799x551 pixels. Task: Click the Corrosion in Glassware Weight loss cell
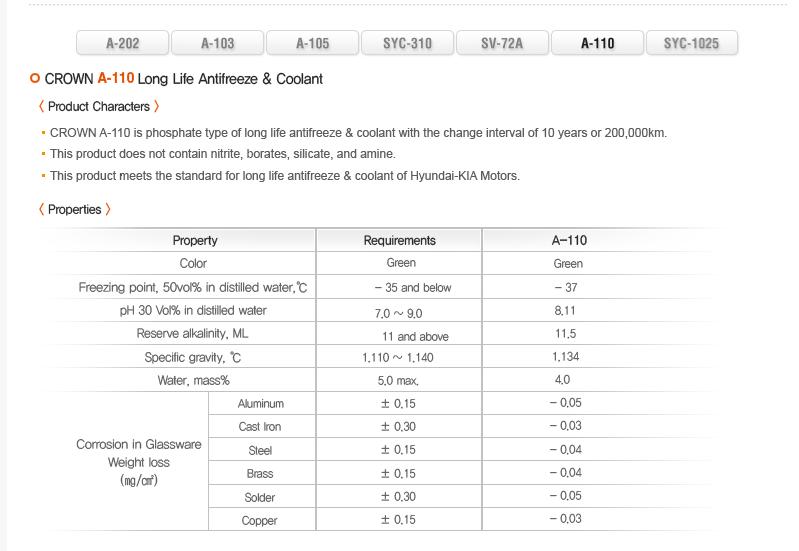click(x=138, y=462)
